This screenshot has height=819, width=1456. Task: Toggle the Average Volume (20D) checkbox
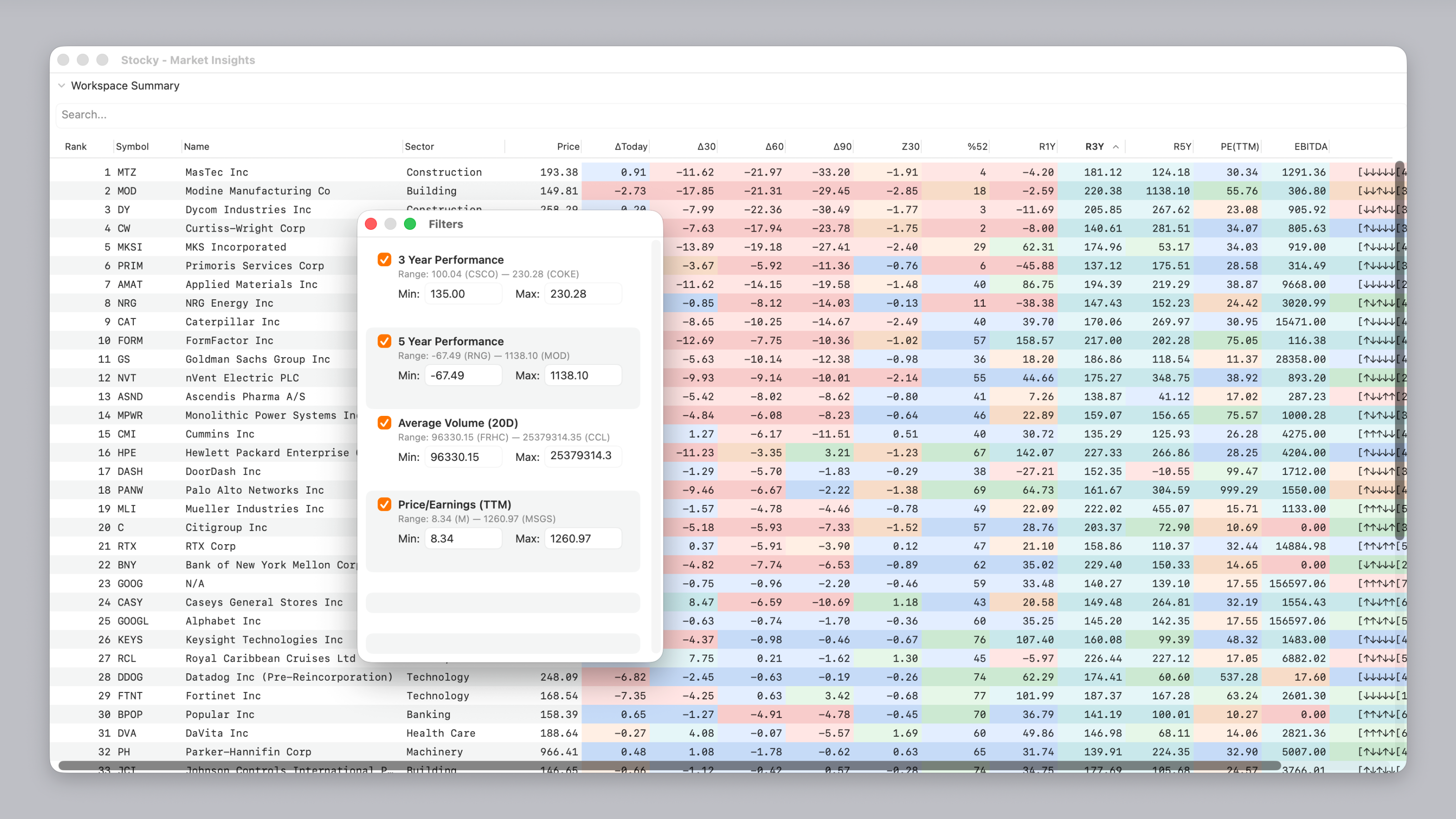(x=384, y=423)
